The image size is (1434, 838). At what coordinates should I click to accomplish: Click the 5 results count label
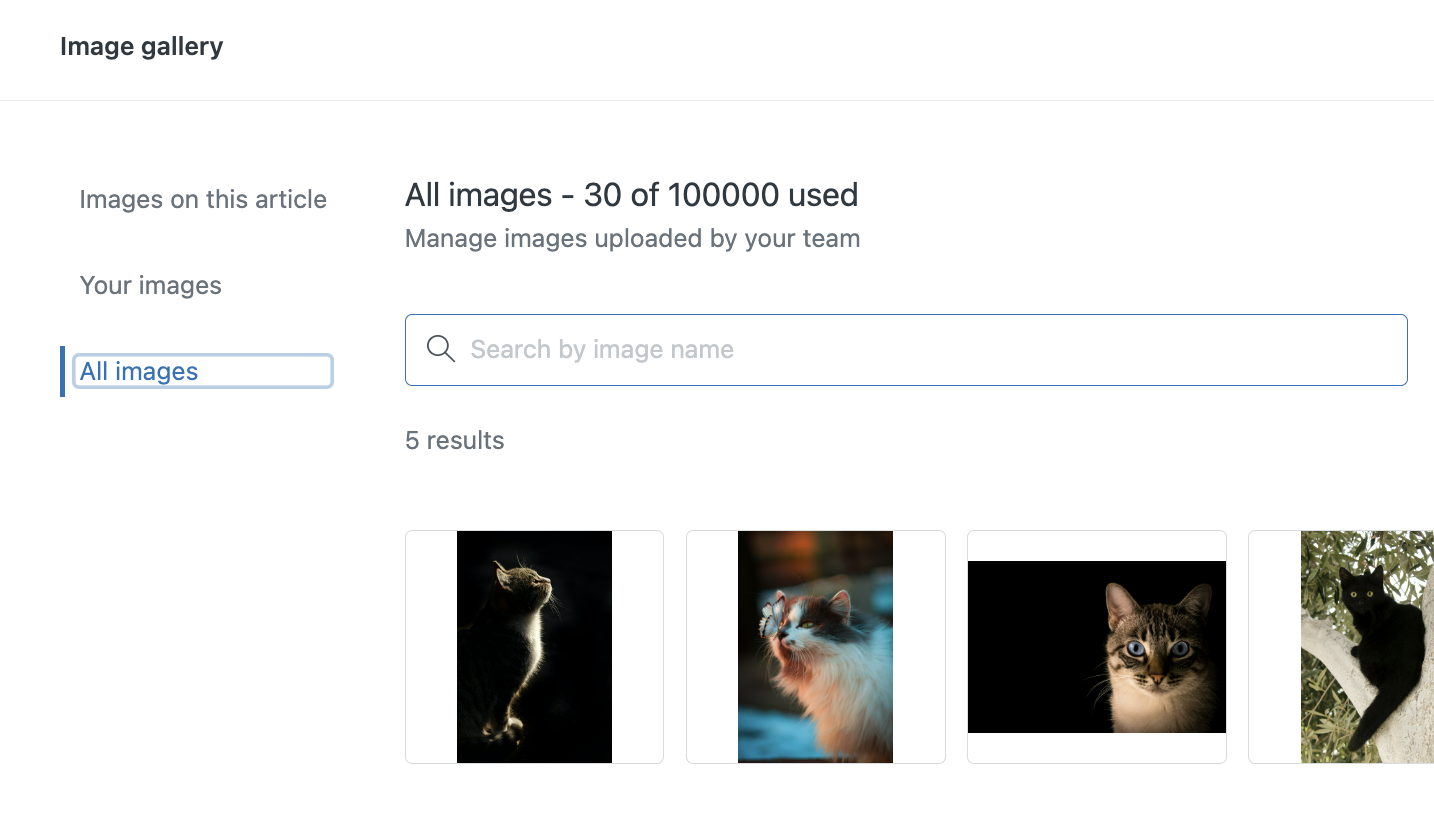455,441
